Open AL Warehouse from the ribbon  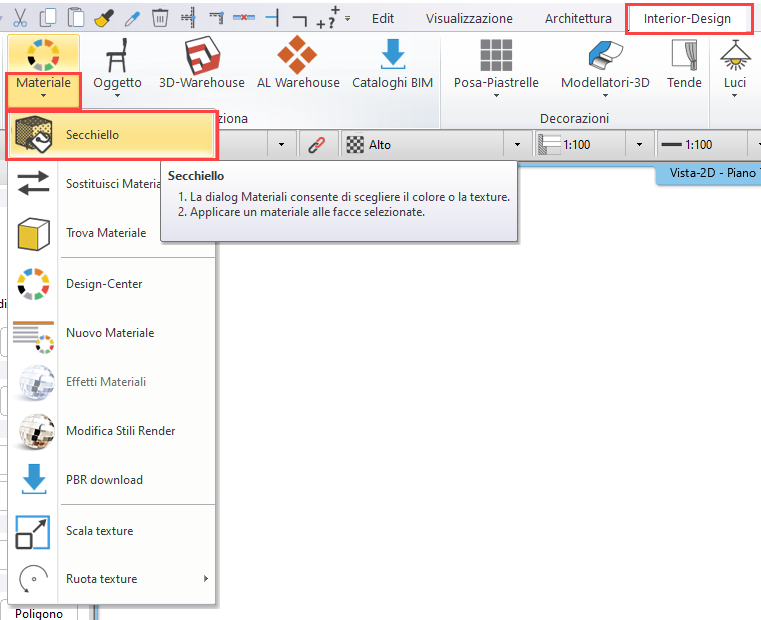(x=298, y=63)
